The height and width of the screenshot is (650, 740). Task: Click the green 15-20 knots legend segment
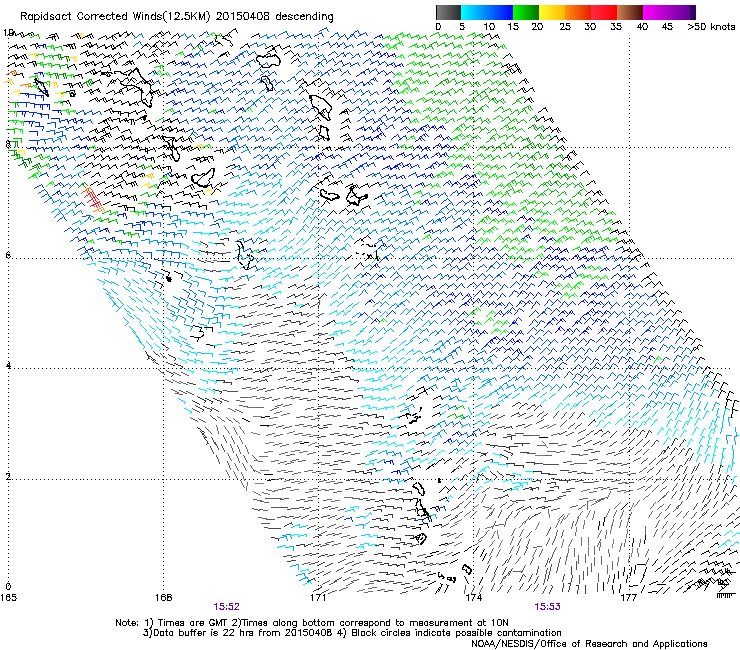pos(526,12)
